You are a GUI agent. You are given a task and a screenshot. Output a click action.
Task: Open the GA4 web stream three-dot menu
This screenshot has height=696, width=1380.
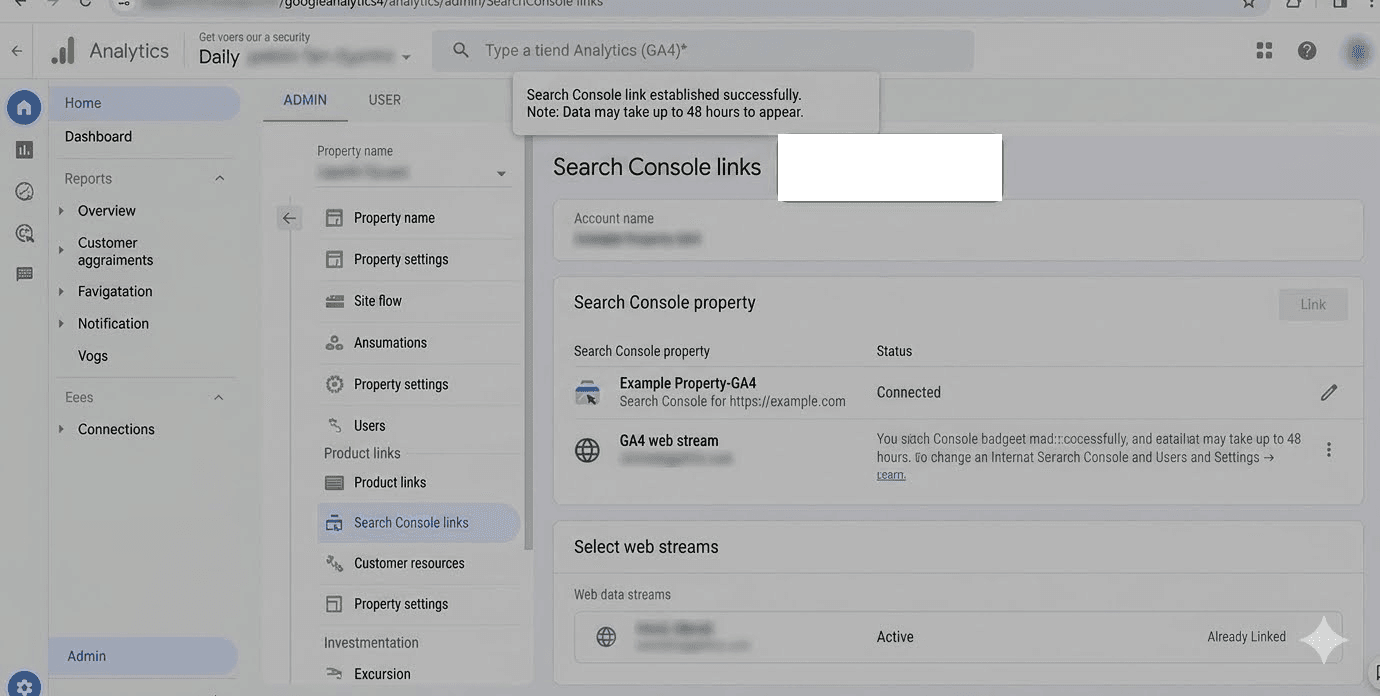[x=1328, y=450]
